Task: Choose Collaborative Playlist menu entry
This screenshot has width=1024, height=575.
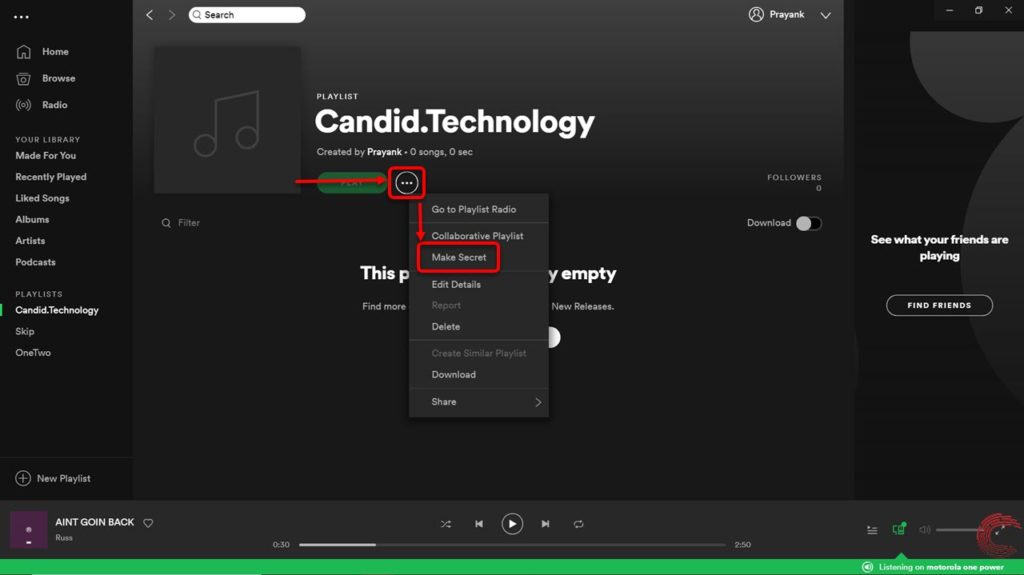Action: coord(479,236)
